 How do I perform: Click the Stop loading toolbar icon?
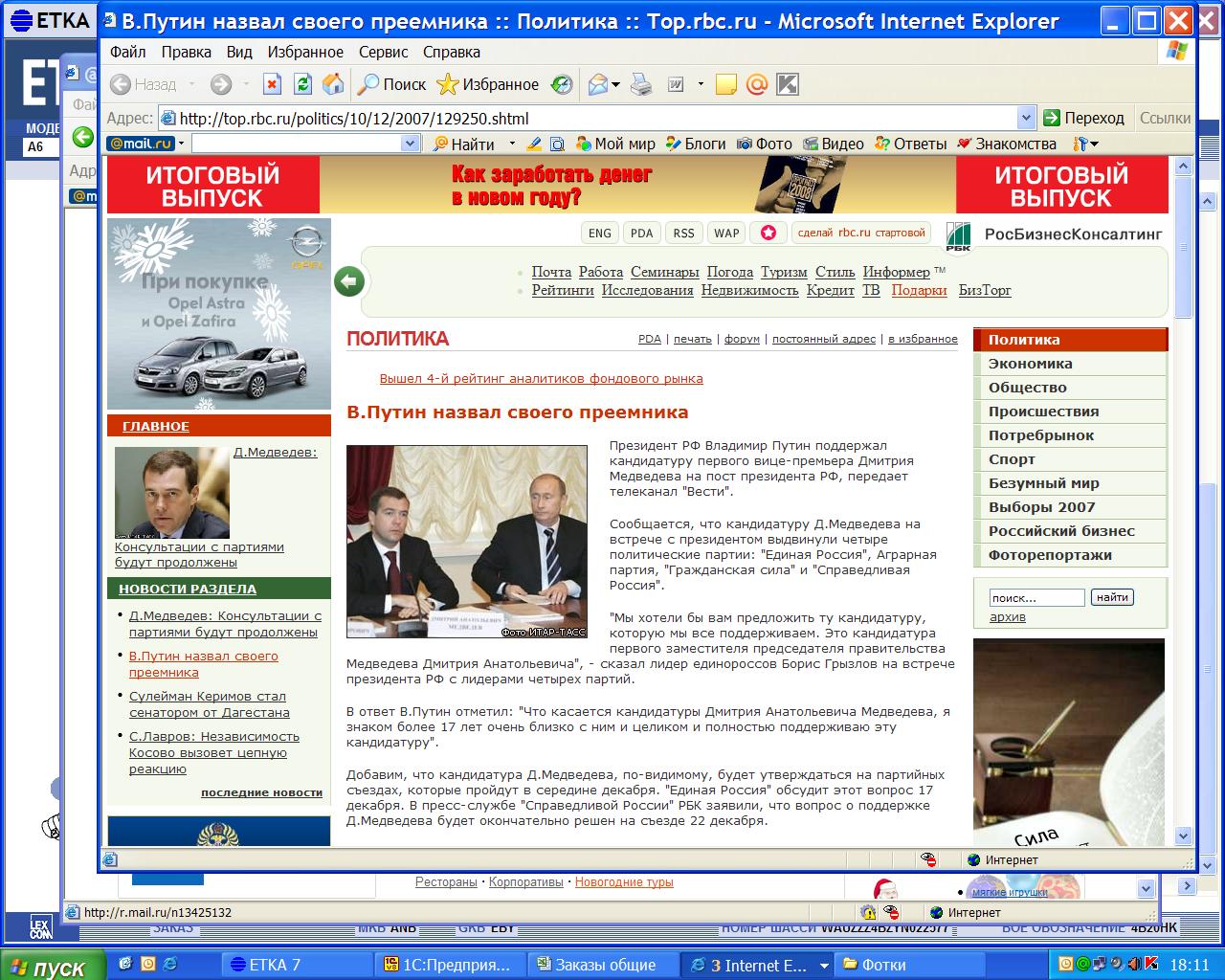[x=272, y=85]
